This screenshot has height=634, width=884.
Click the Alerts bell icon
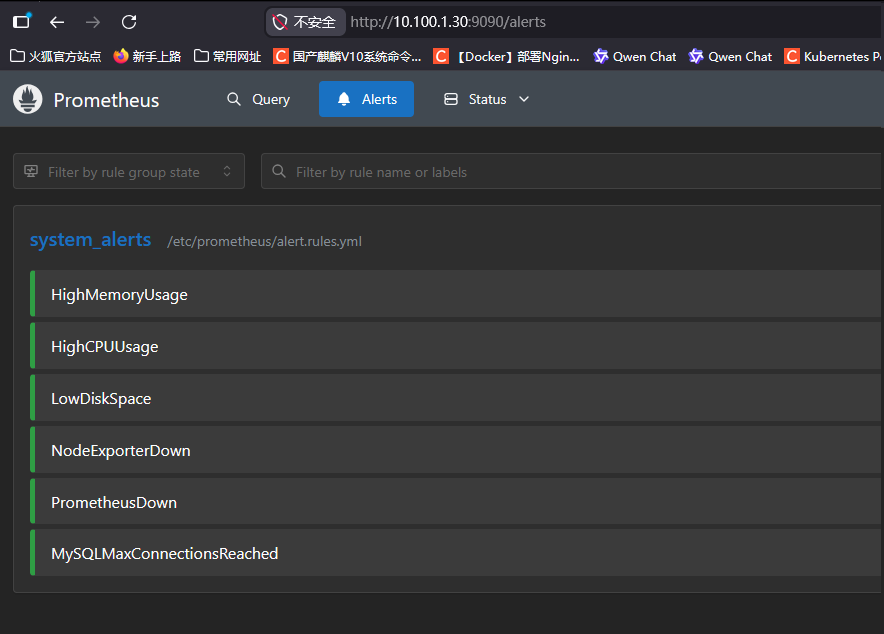tap(344, 99)
